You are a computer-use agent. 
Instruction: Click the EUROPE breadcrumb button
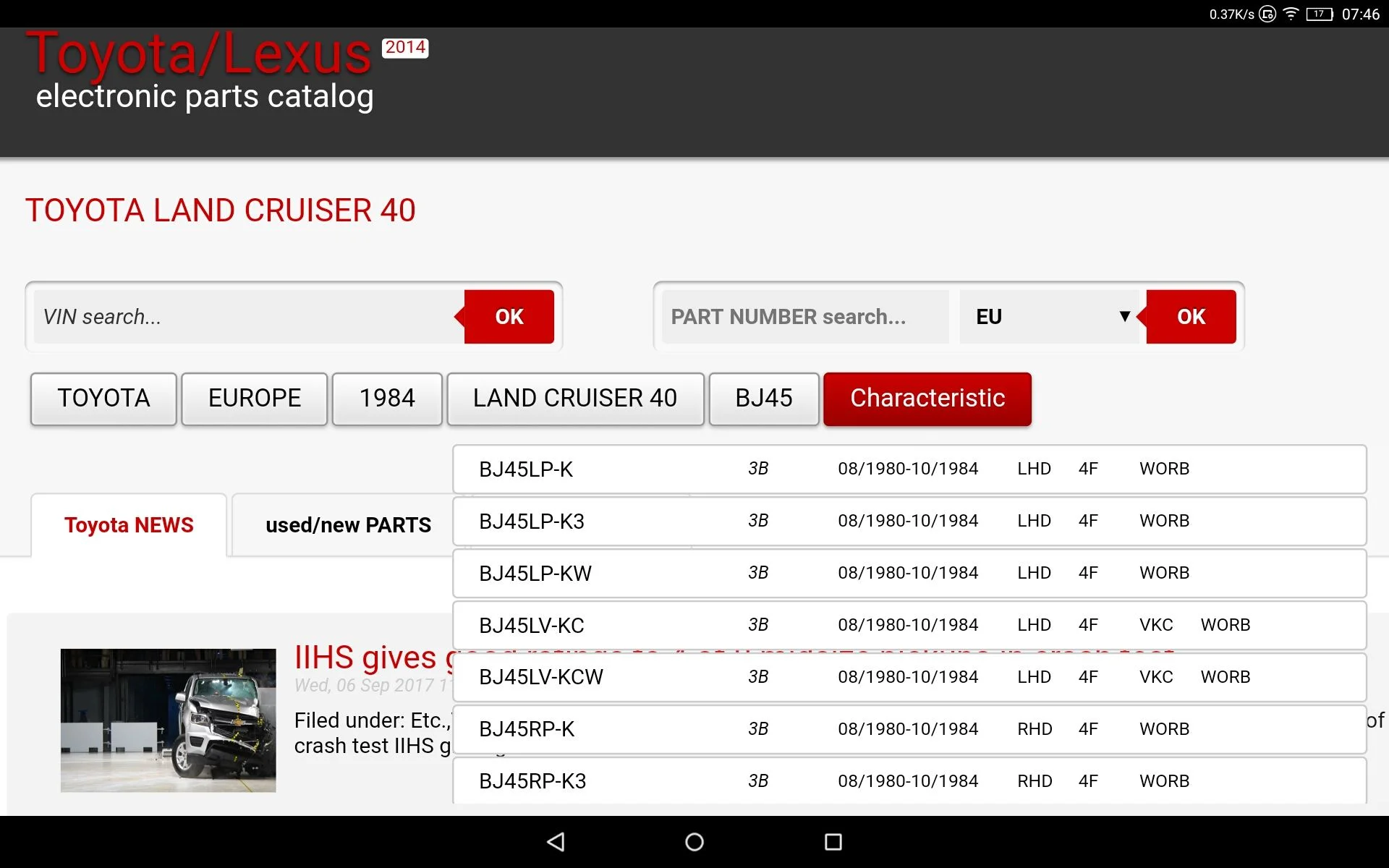[x=255, y=399]
